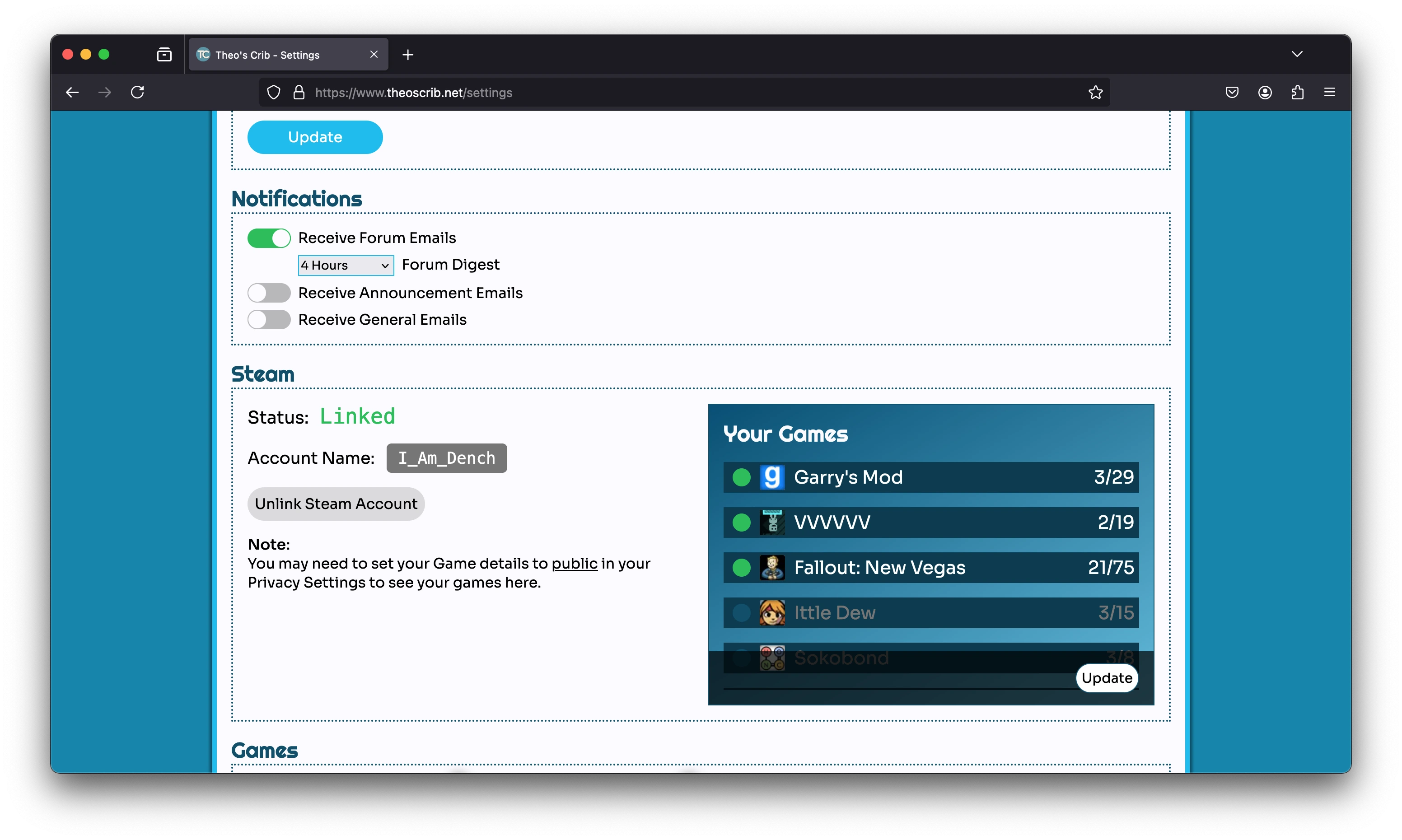The image size is (1402, 840).
Task: Close the Theo's Crib Settings tab
Action: (x=374, y=54)
